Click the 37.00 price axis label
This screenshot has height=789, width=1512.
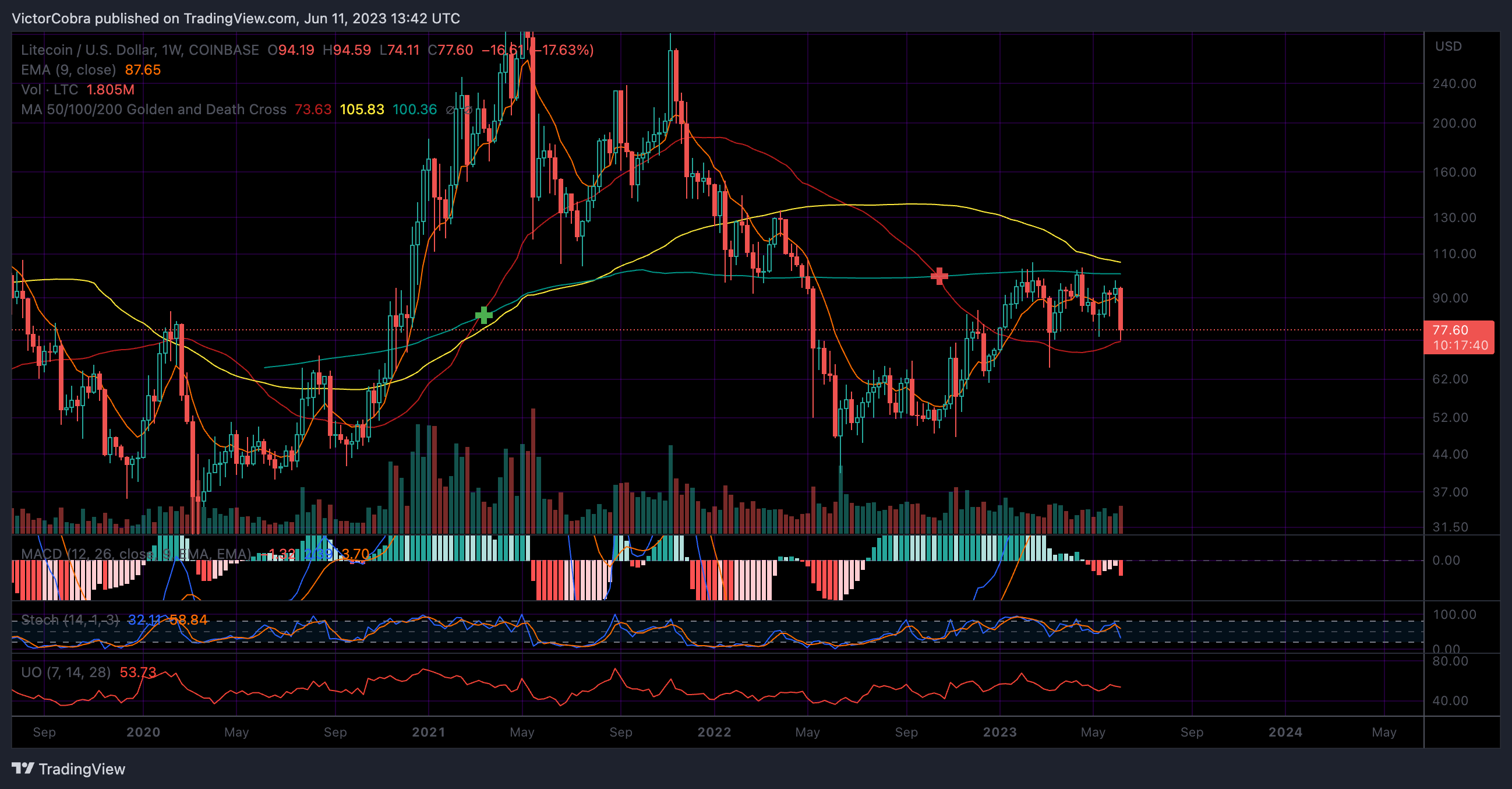(x=1450, y=492)
